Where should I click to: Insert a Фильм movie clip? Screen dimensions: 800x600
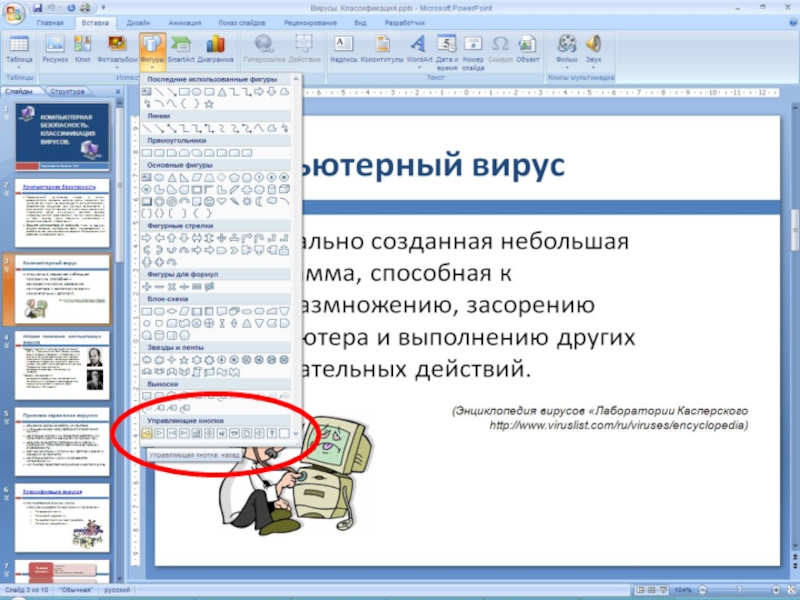coord(566,51)
